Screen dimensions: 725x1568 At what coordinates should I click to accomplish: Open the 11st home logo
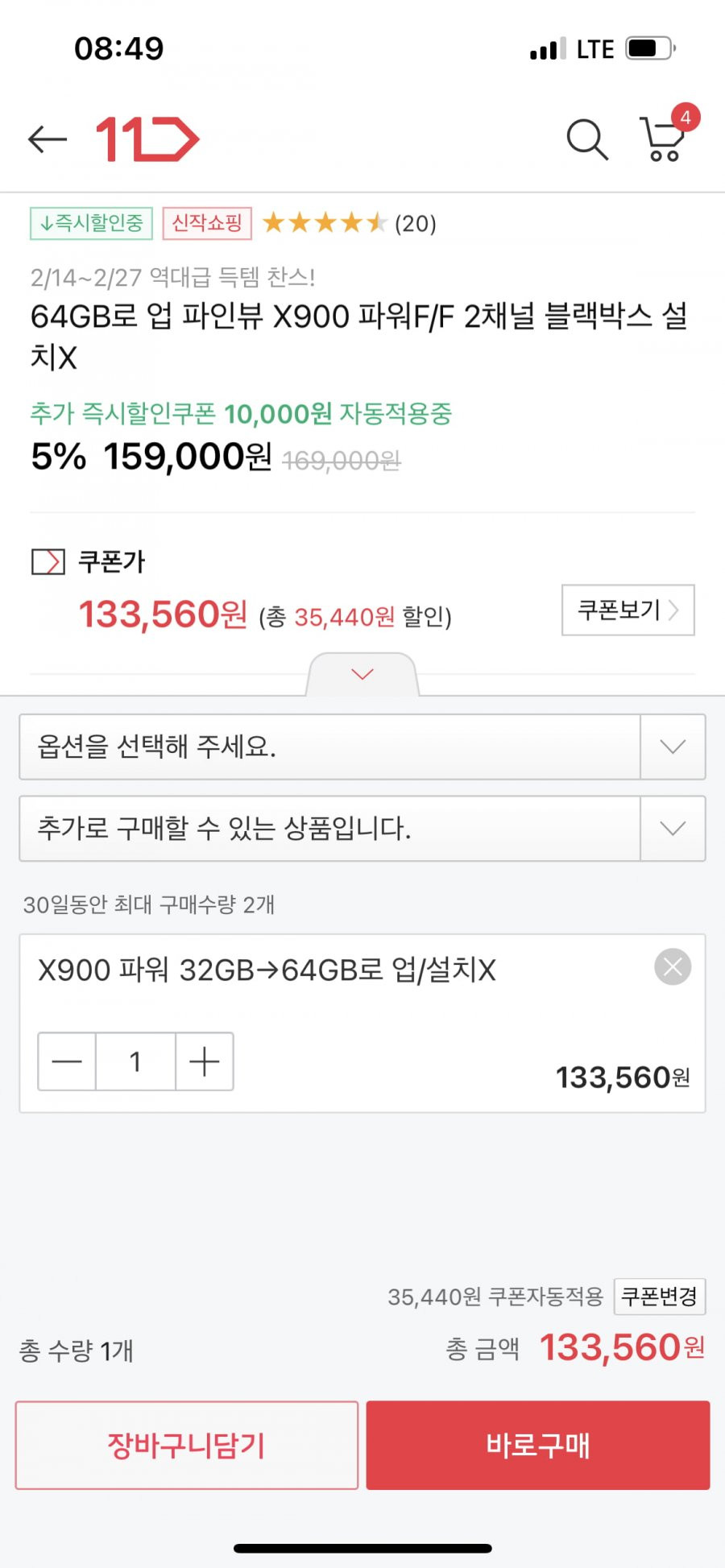click(147, 139)
